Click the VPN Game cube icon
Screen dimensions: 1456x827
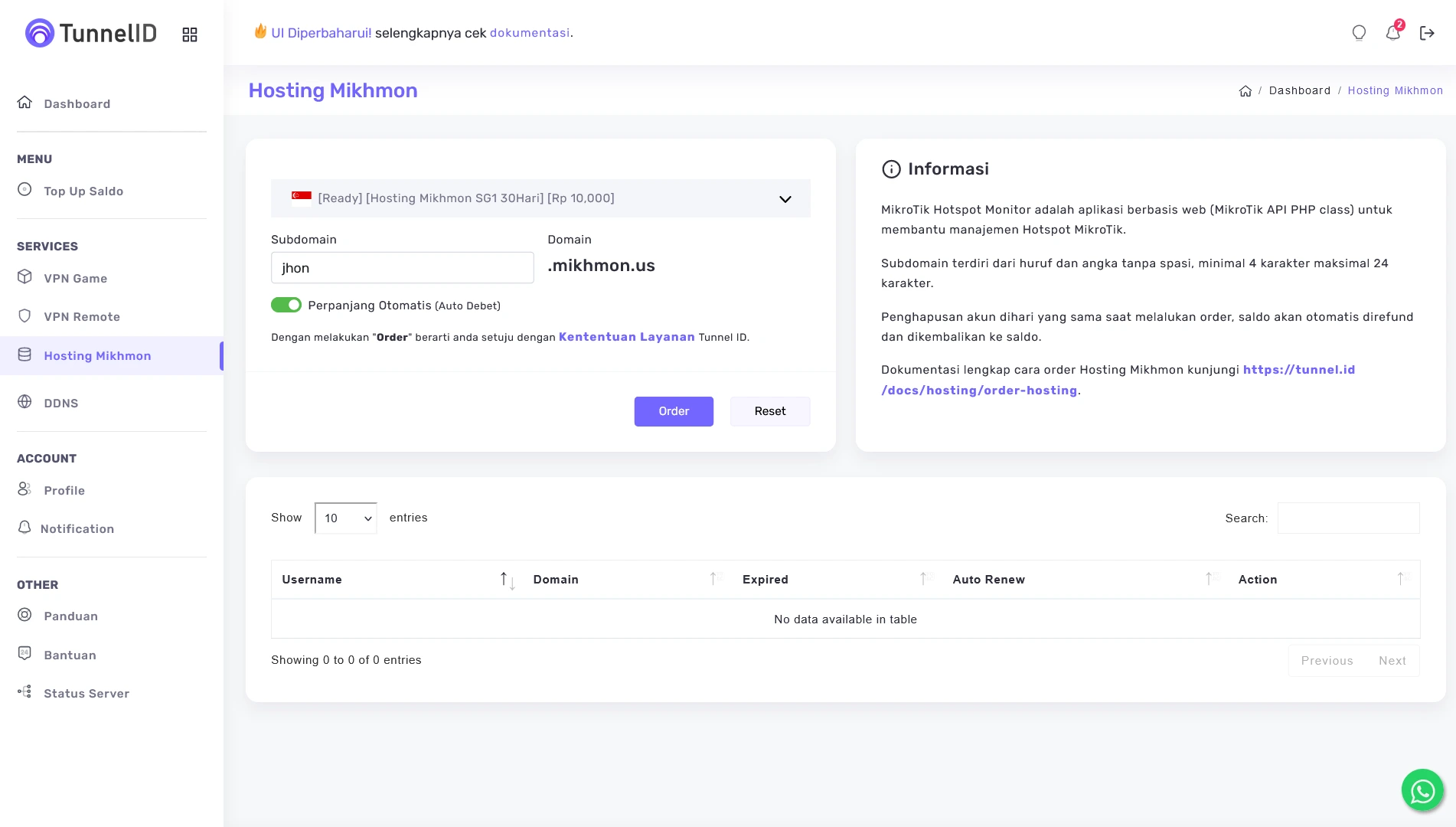(x=24, y=277)
